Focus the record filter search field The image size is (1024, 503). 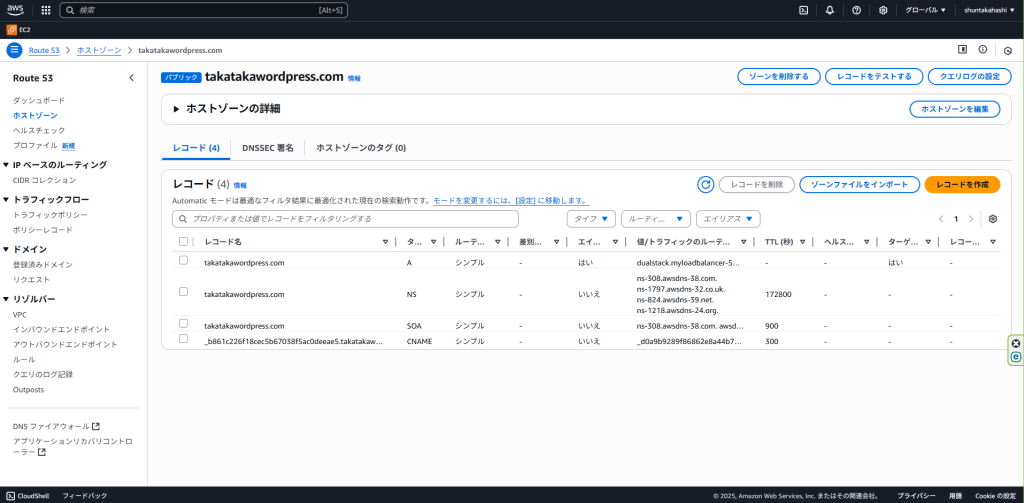[x=345, y=219]
